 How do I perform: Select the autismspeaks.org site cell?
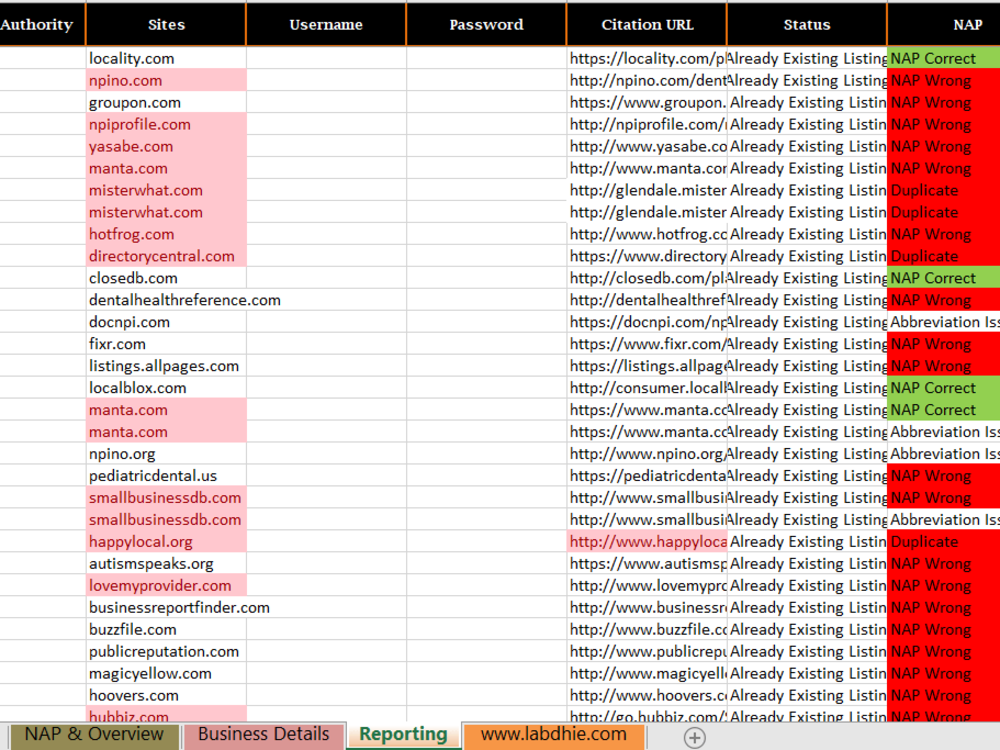(166, 564)
